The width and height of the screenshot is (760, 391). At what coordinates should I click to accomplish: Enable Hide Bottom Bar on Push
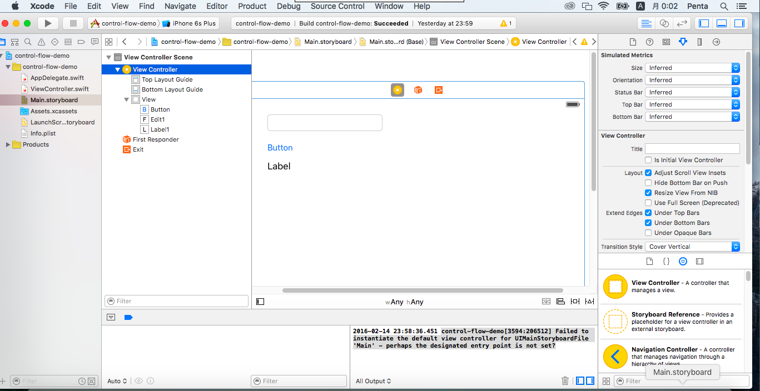pos(648,183)
